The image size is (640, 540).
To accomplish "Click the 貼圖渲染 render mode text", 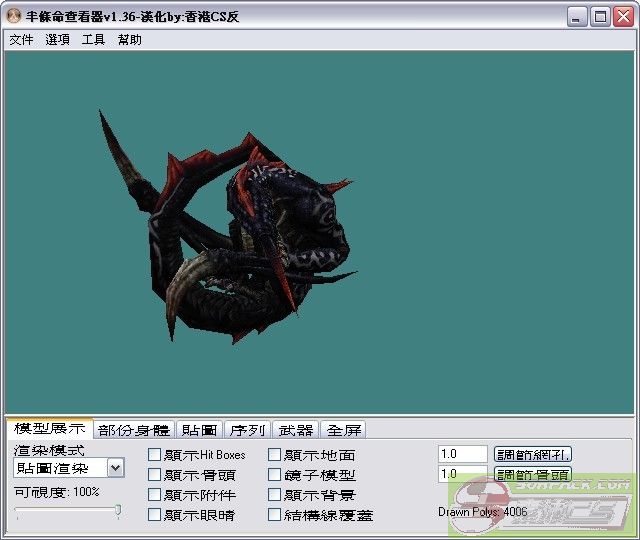I will point(53,468).
